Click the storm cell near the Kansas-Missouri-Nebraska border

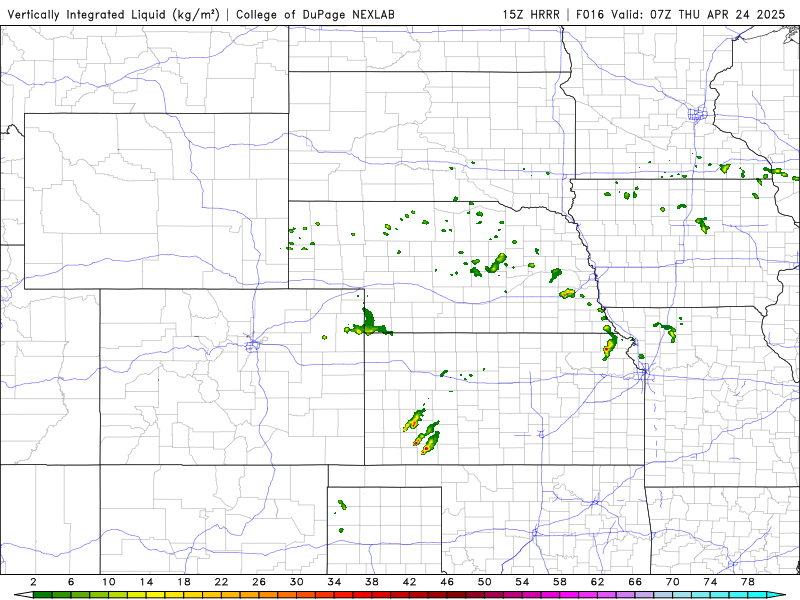609,344
